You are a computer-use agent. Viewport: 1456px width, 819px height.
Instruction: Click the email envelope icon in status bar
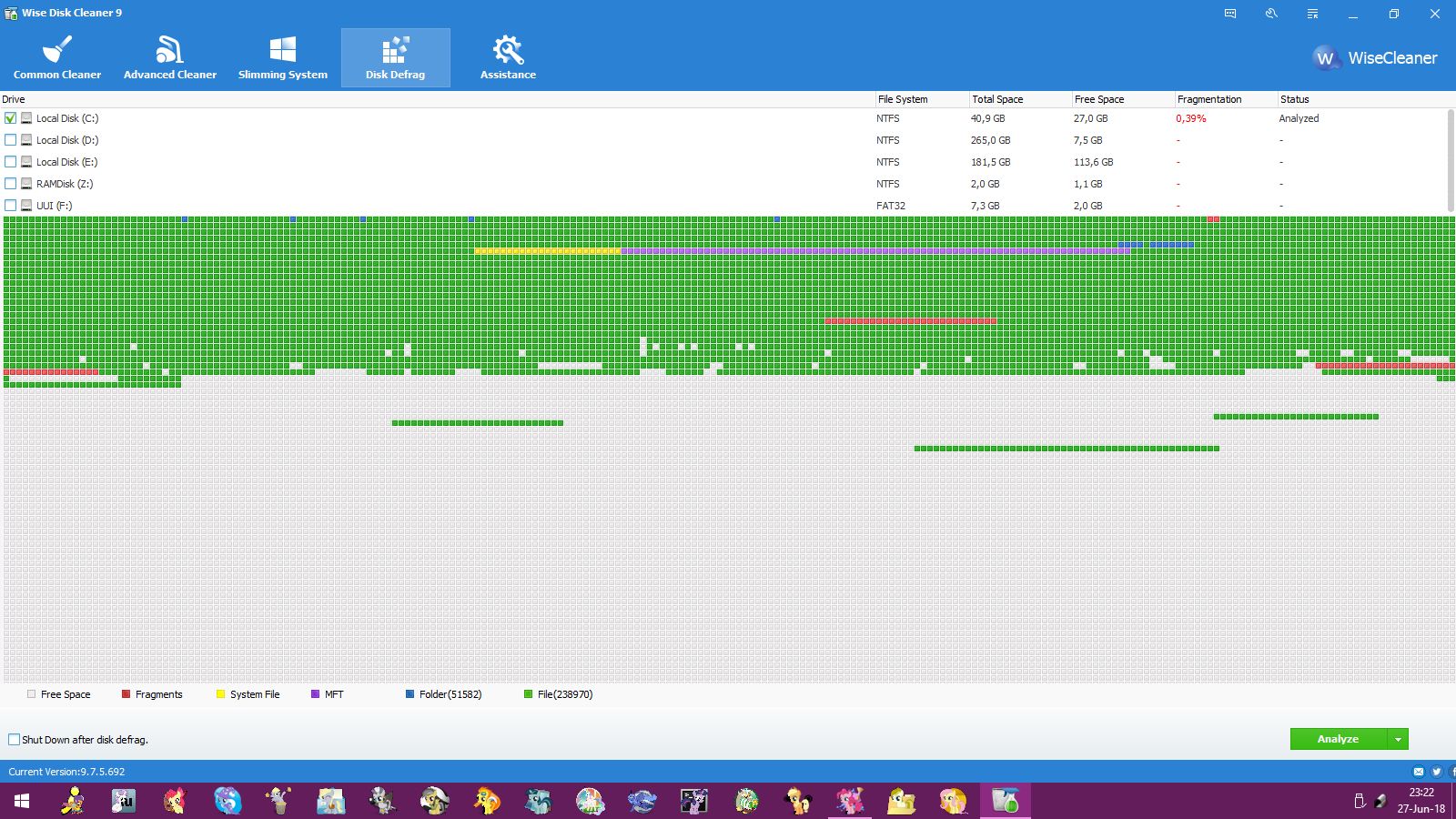pyautogui.click(x=1419, y=772)
